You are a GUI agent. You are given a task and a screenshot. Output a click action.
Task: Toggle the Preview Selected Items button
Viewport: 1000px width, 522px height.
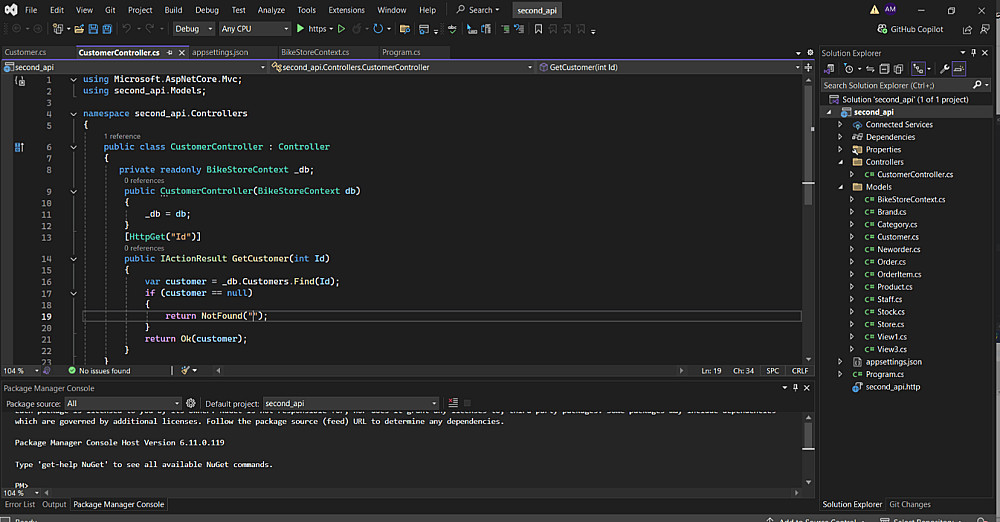pos(958,68)
